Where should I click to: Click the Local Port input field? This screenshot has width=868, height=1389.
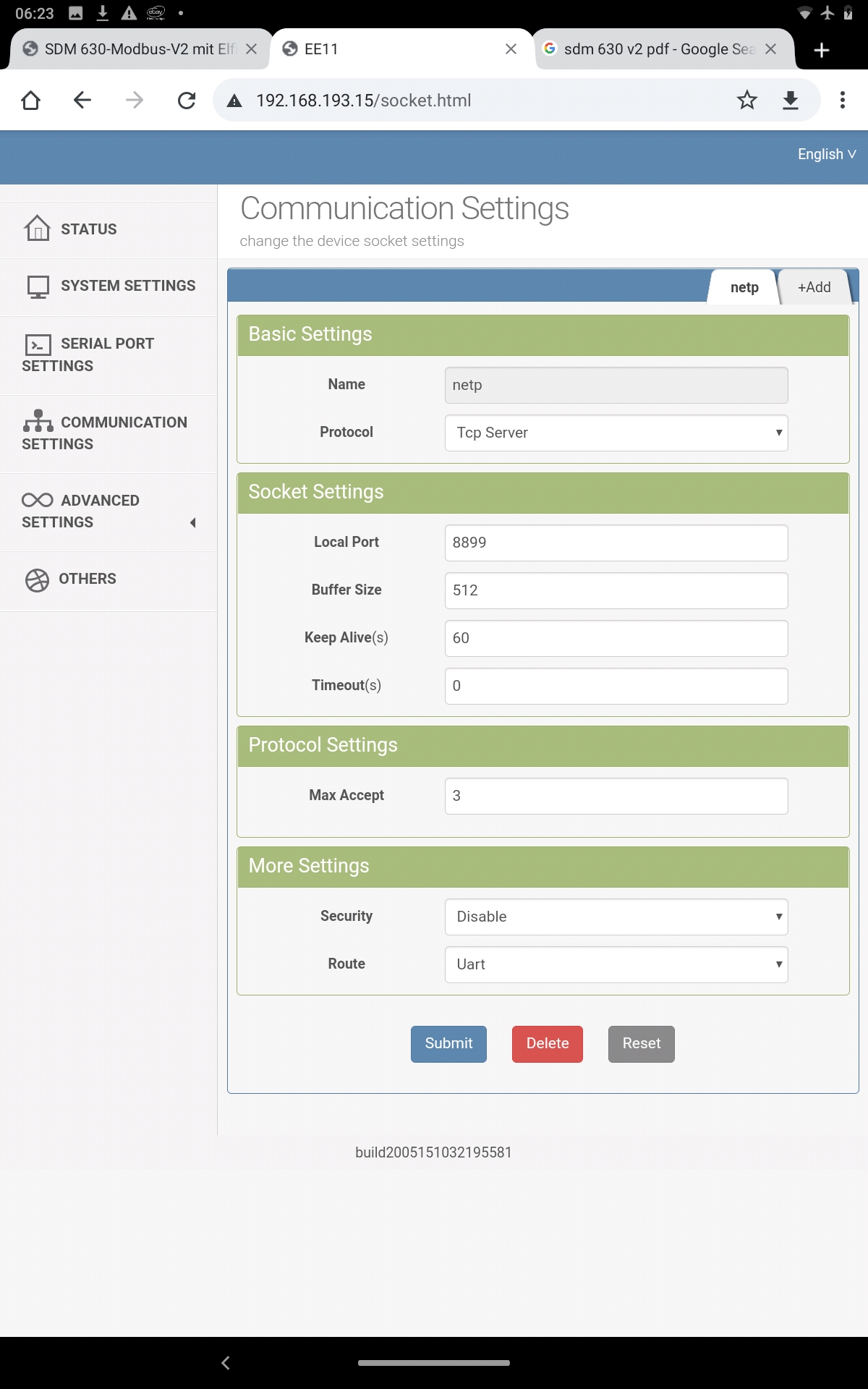point(616,543)
